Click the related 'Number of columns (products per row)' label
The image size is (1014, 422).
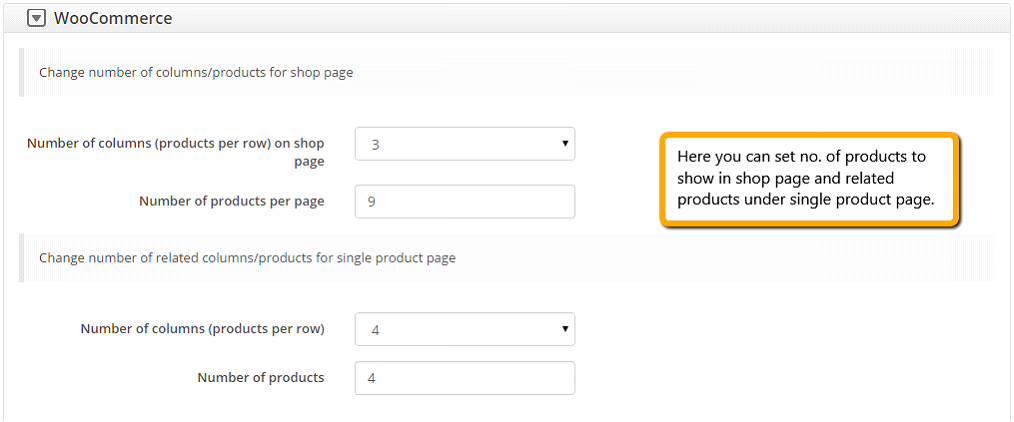pos(202,328)
